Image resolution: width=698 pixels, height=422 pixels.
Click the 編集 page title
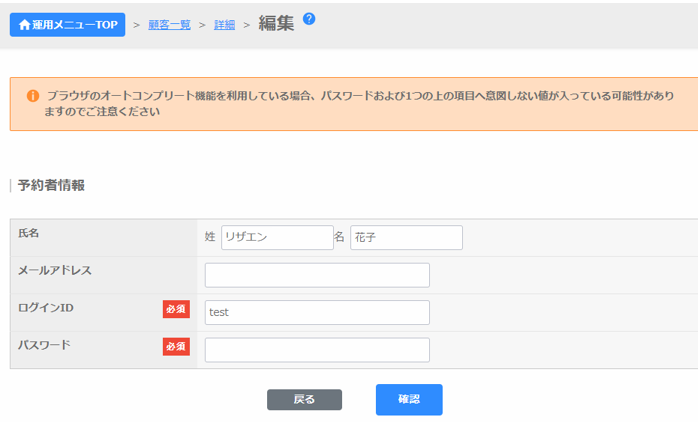click(276, 23)
